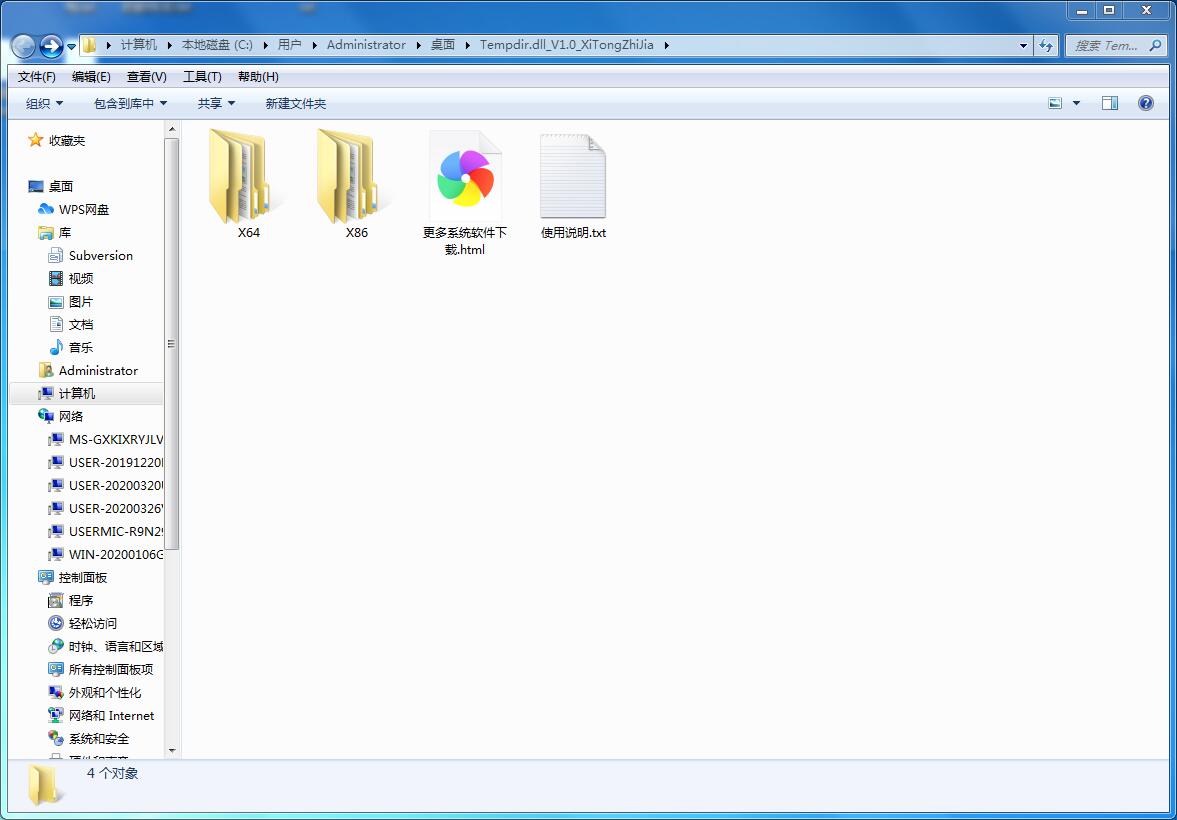Refresh the folder using the address bar refresh icon
The height and width of the screenshot is (820, 1177).
1046,45
